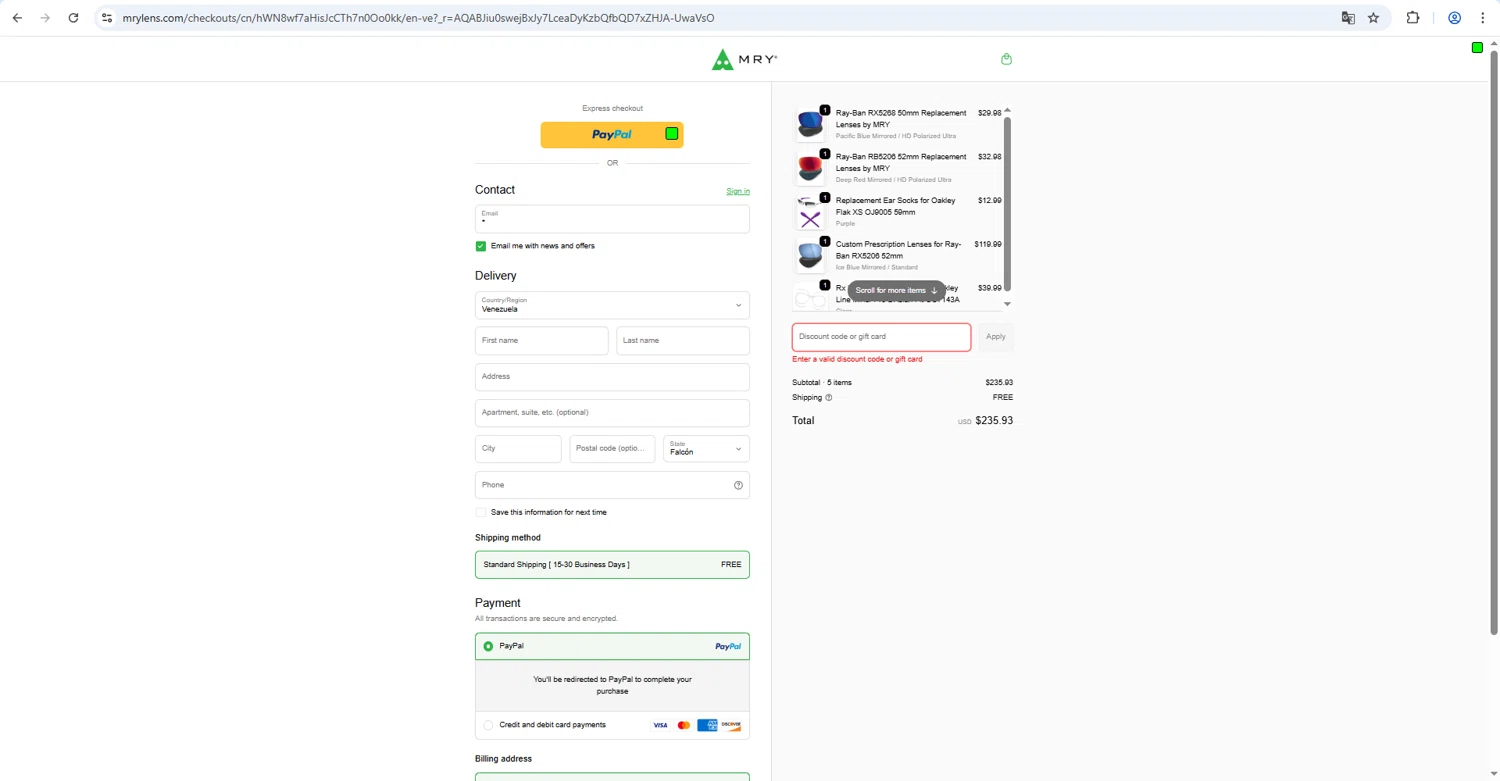Click the phone field help icon

click(738, 485)
